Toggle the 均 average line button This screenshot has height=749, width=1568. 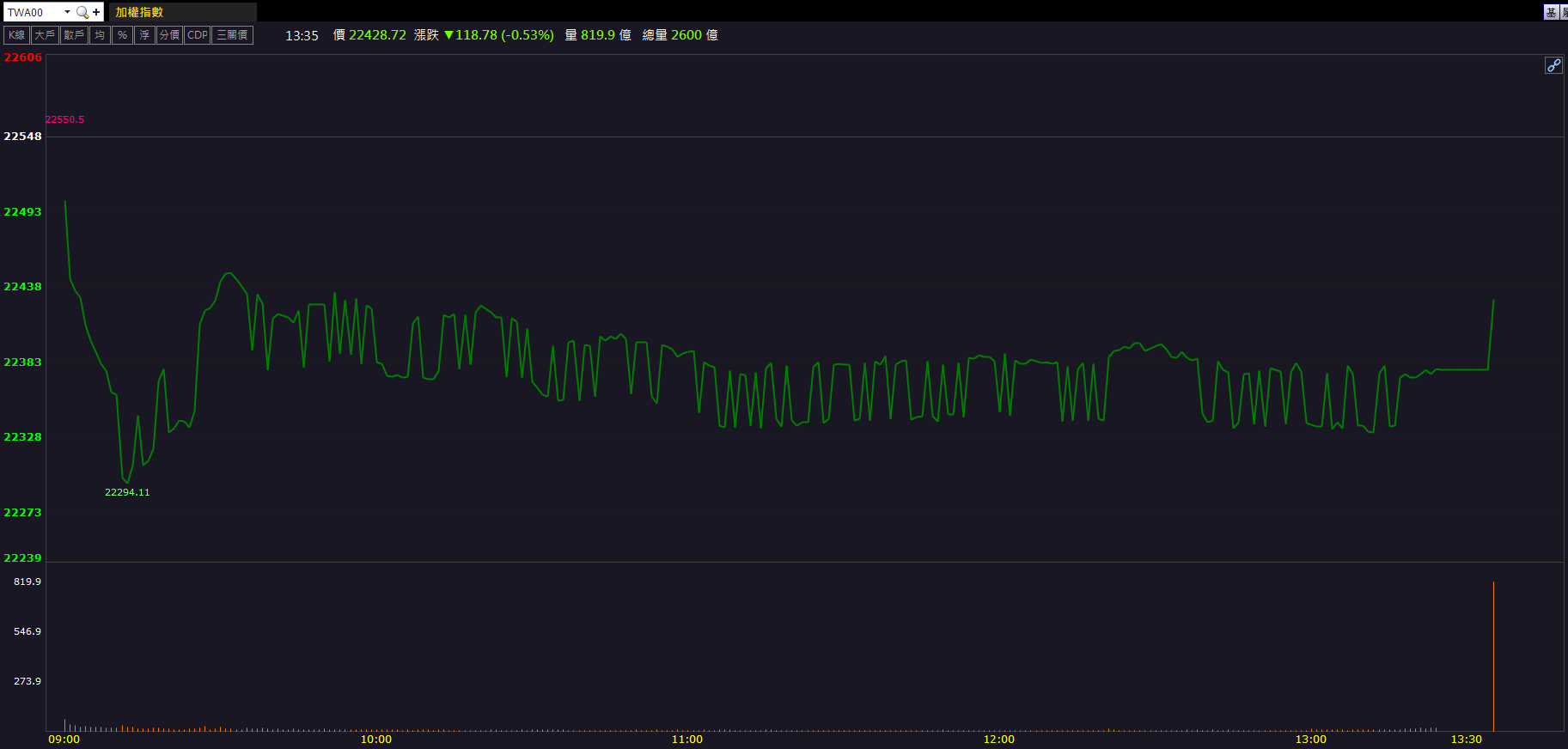pos(100,35)
